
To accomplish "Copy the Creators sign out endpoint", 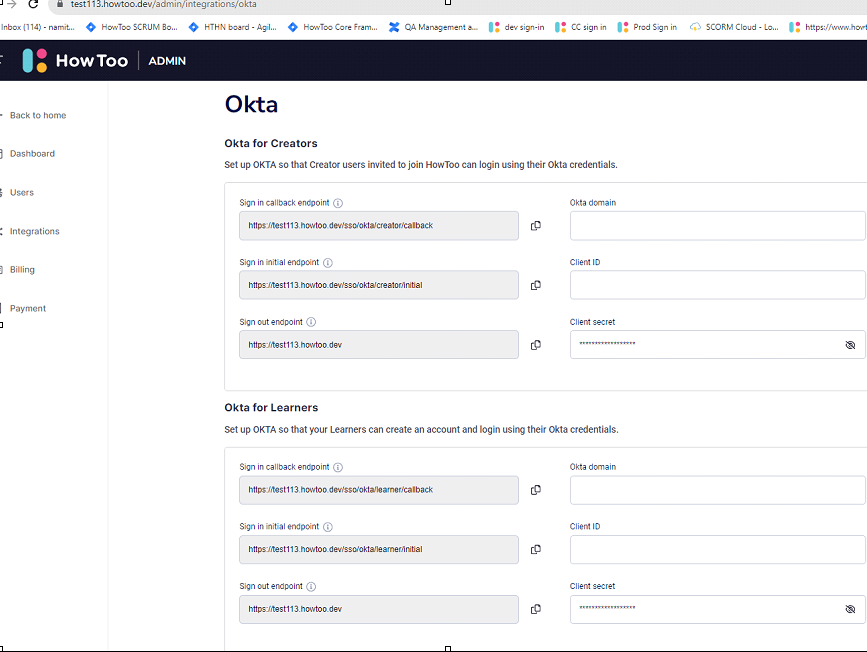I will tap(535, 345).
